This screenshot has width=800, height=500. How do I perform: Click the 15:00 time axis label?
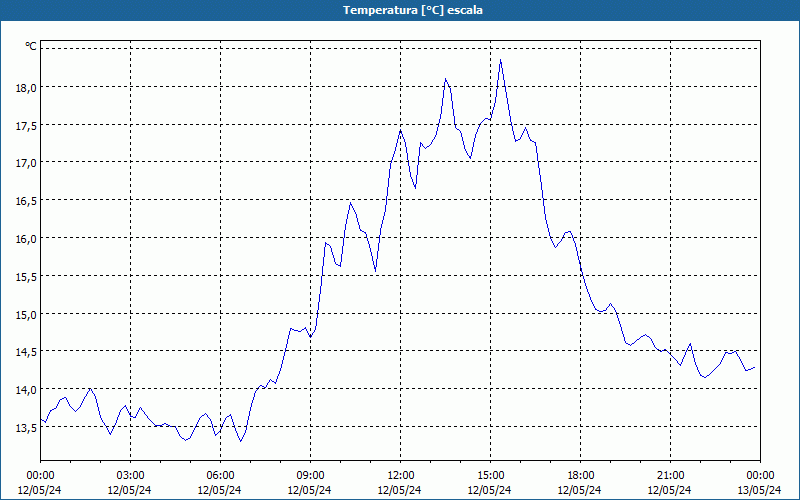(x=490, y=476)
